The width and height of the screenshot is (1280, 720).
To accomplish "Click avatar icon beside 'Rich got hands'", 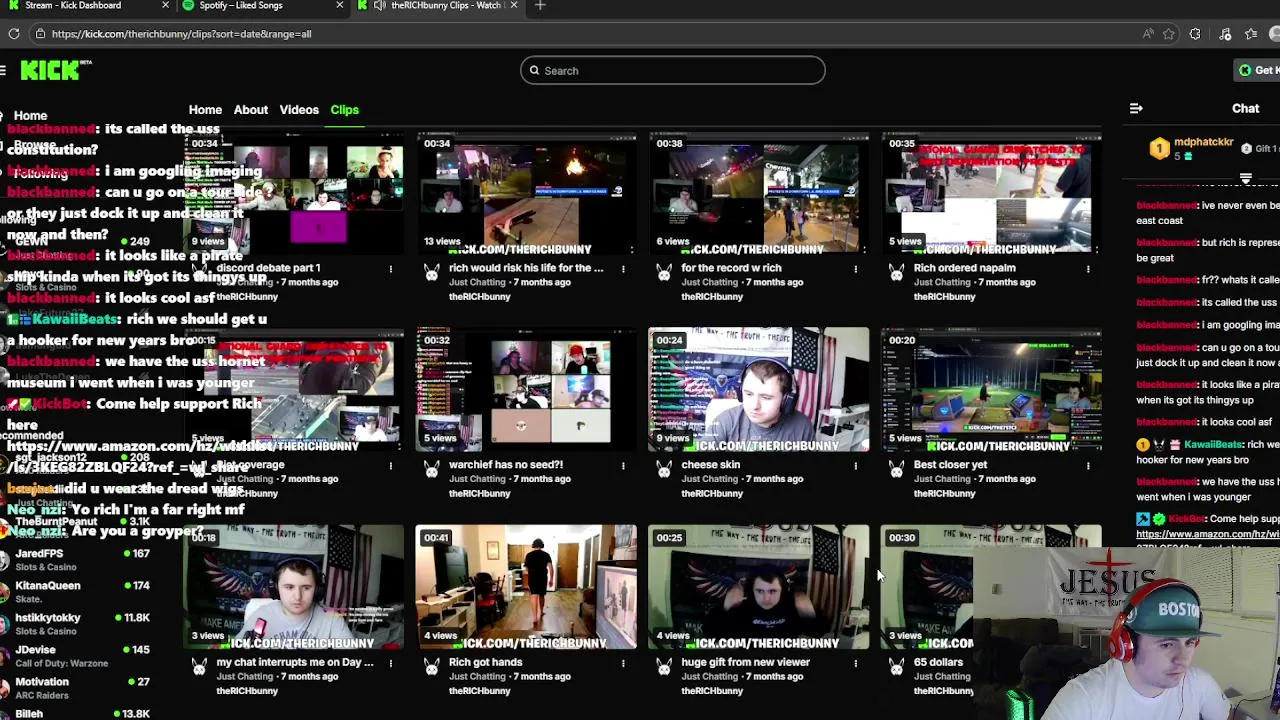I will [431, 666].
